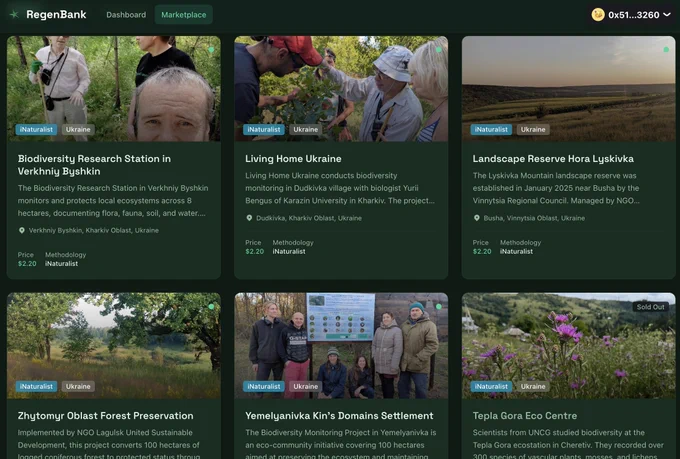This screenshot has width=680, height=459.
Task: Click iNaturalist tag on Zhytomyr Forest card
Action: 36,386
